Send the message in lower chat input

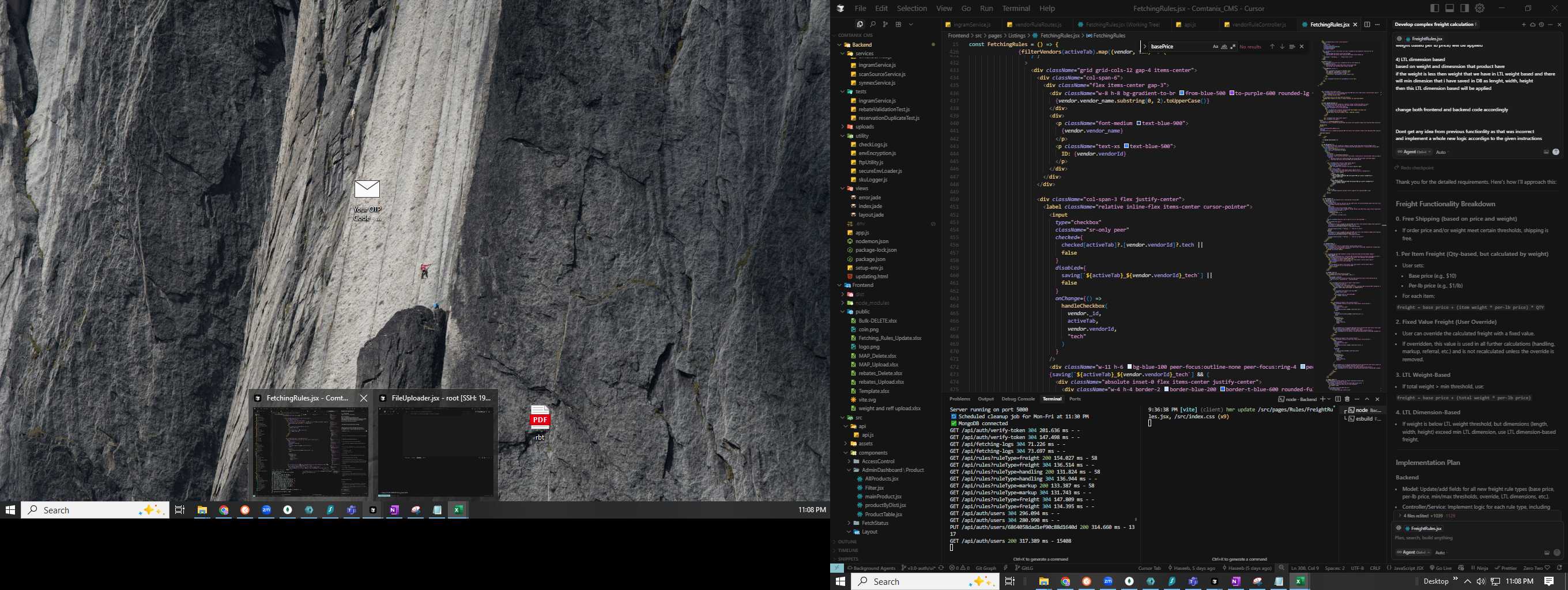[1557, 553]
